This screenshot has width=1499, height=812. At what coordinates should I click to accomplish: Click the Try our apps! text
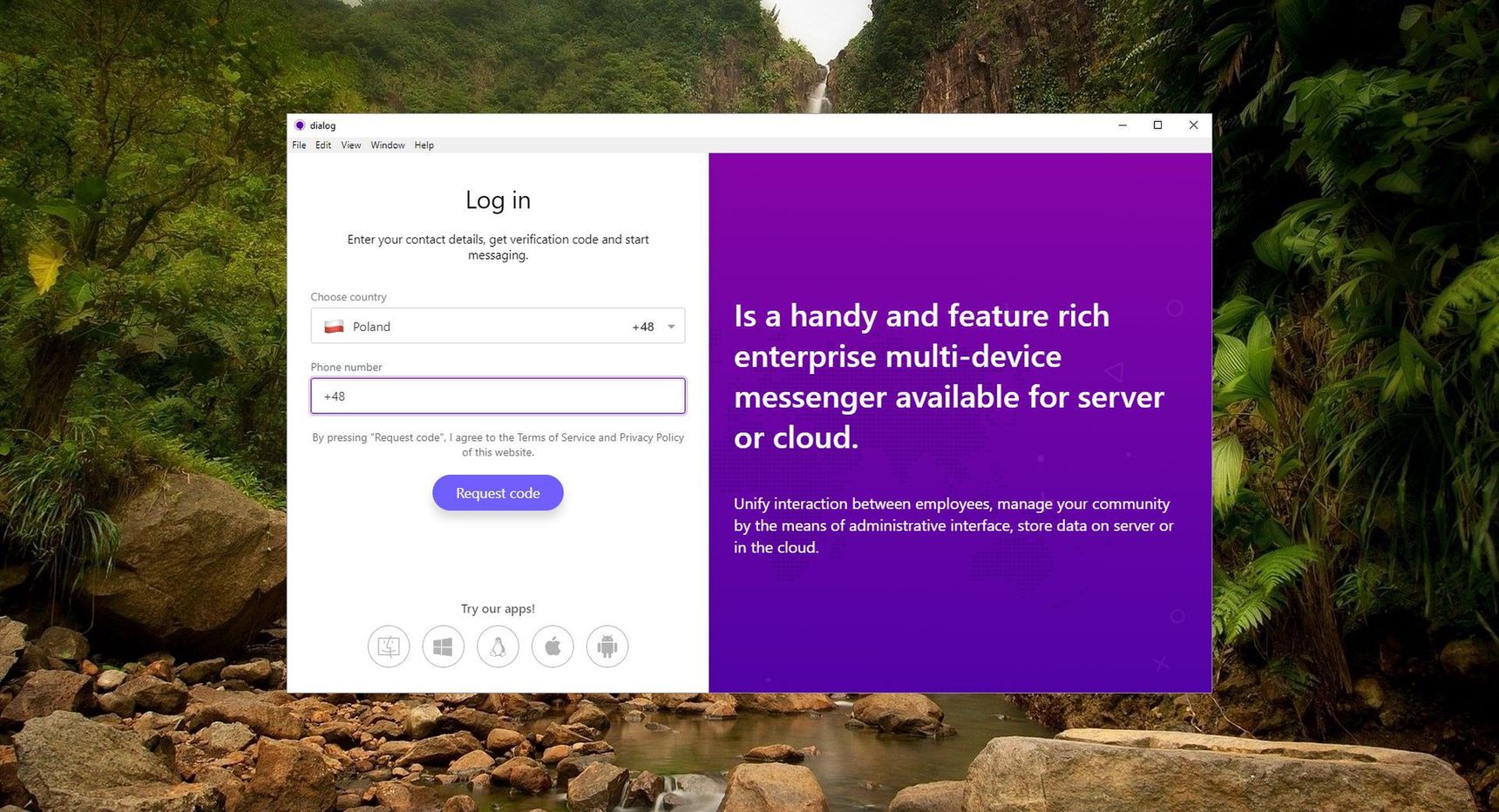pos(498,609)
